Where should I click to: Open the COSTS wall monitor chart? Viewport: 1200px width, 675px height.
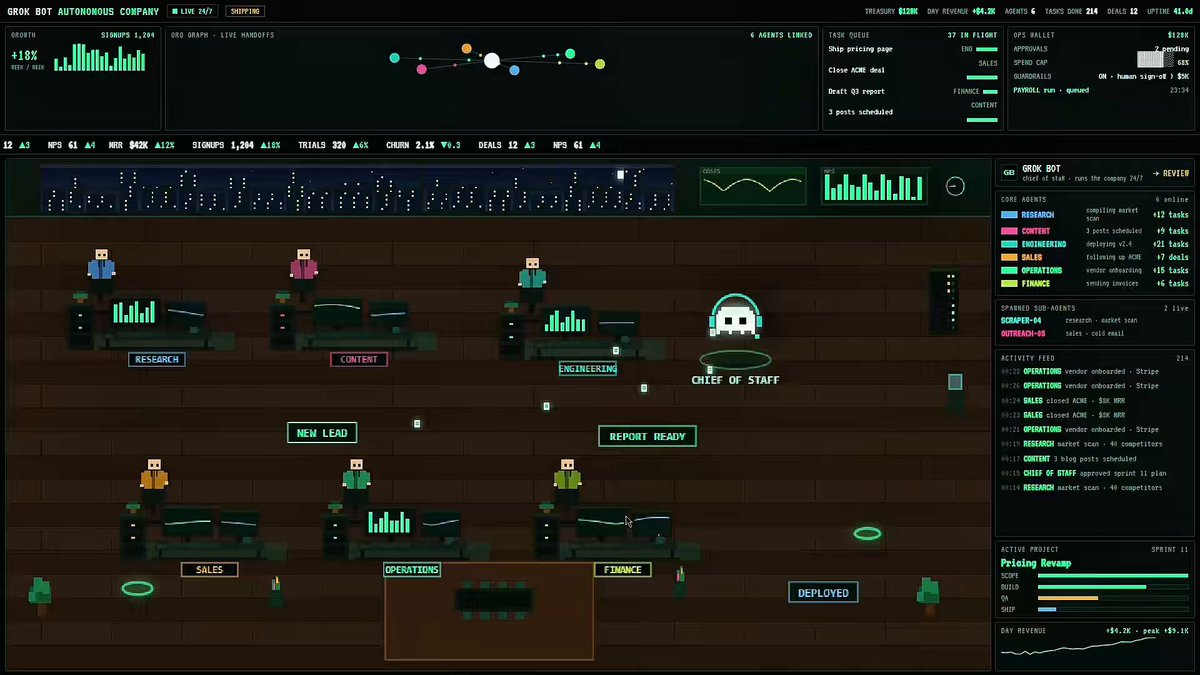754,186
